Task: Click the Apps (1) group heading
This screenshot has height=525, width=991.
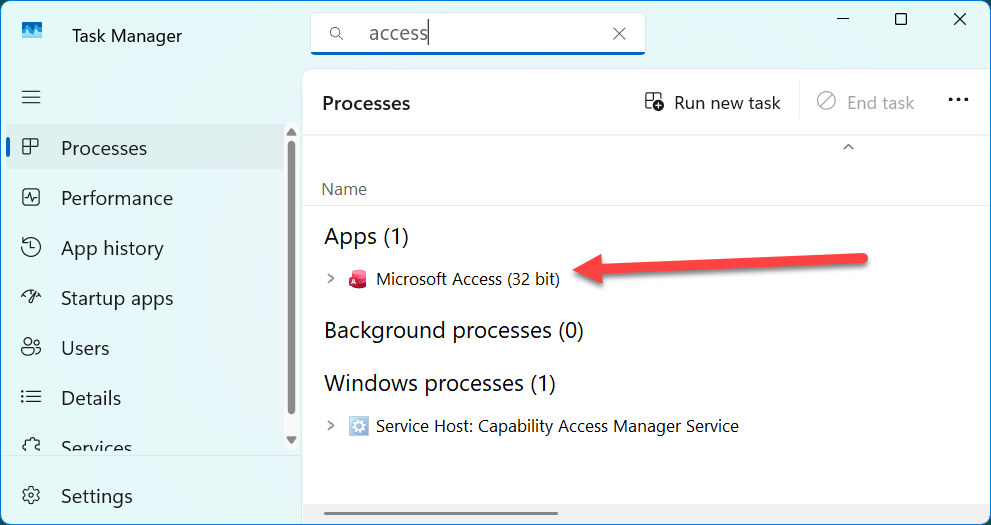Action: pos(367,237)
